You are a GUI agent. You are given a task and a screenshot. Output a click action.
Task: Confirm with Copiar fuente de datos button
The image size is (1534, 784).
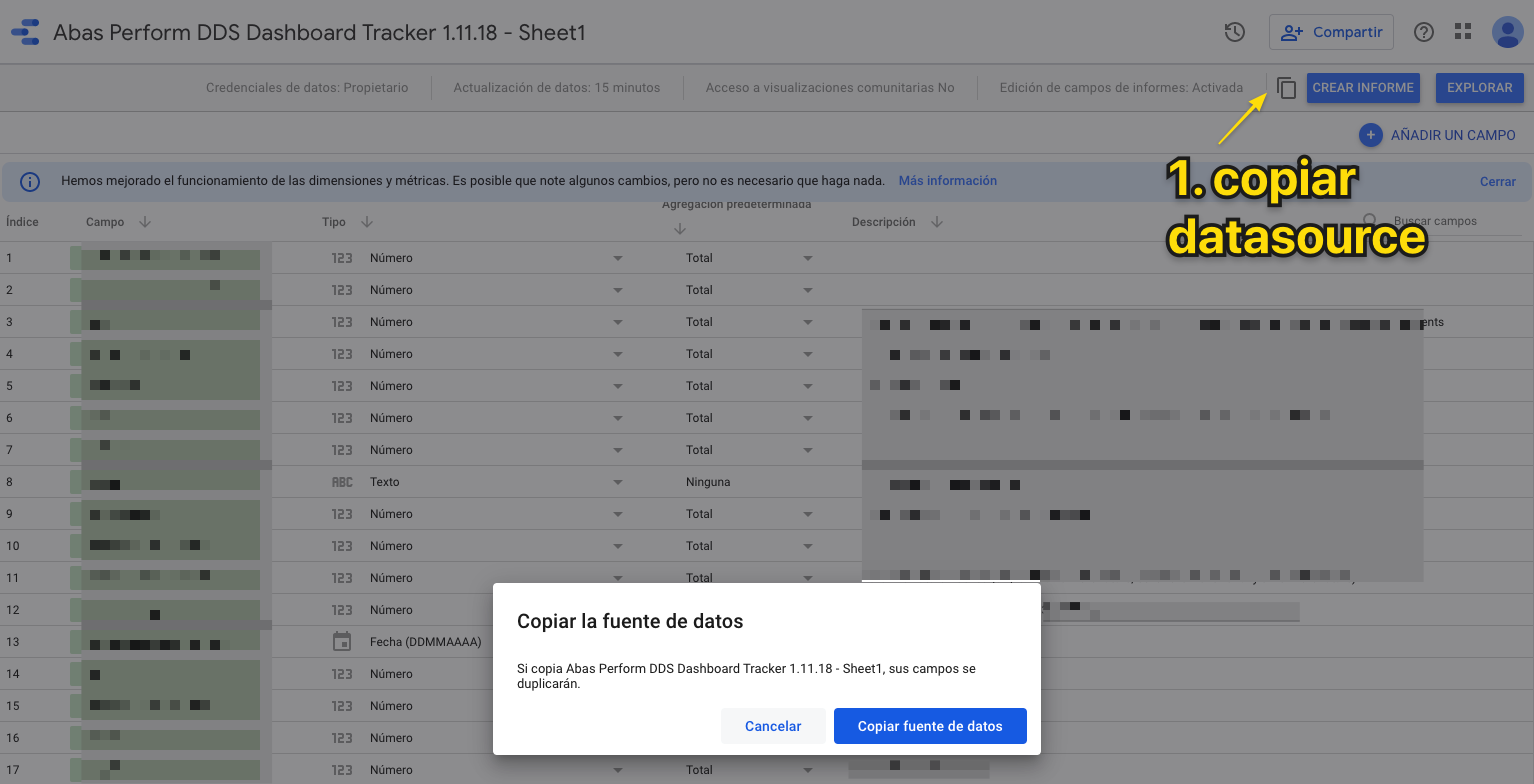(930, 726)
